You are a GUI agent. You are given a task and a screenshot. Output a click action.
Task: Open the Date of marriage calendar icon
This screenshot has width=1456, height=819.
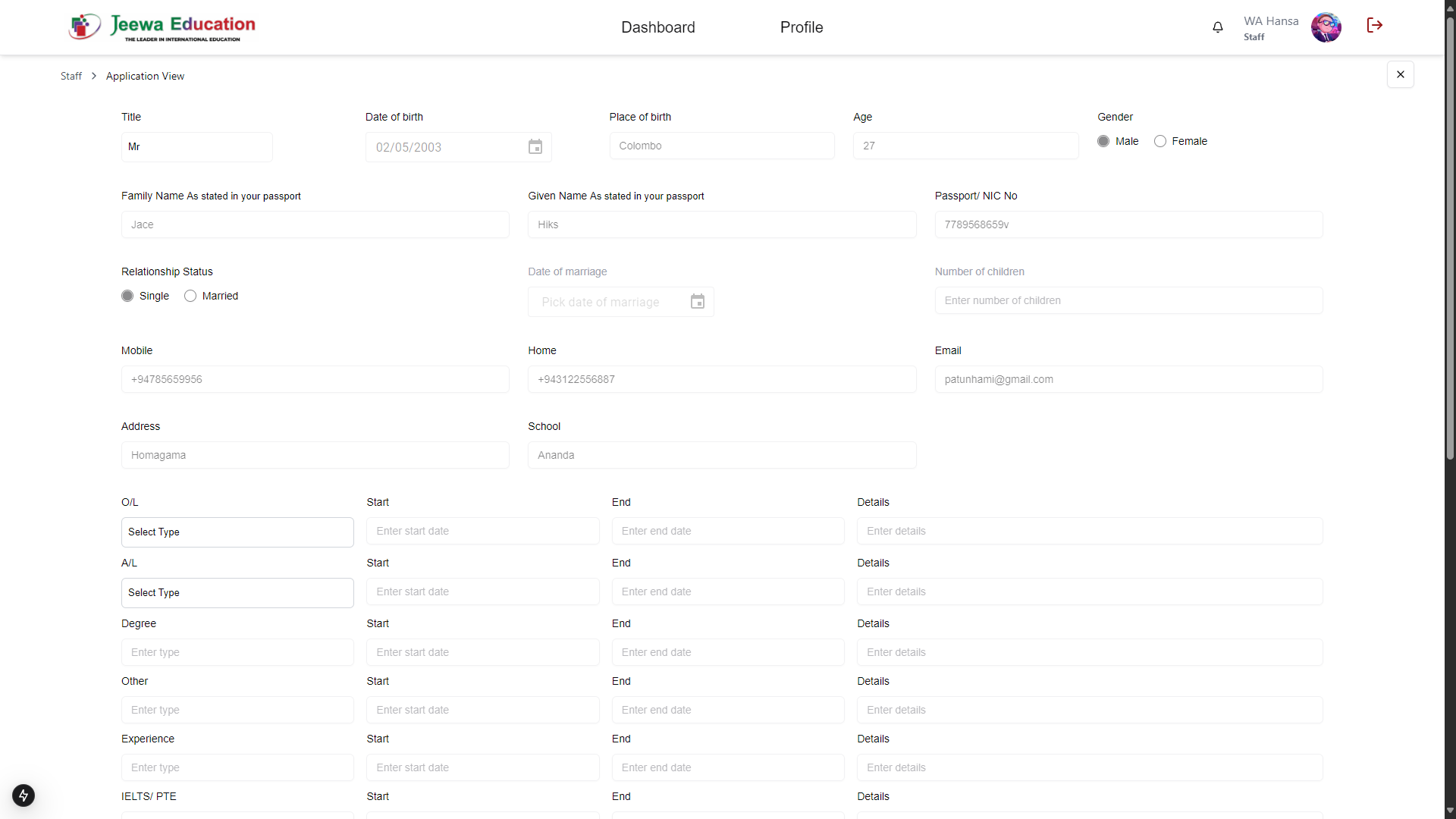(x=697, y=301)
